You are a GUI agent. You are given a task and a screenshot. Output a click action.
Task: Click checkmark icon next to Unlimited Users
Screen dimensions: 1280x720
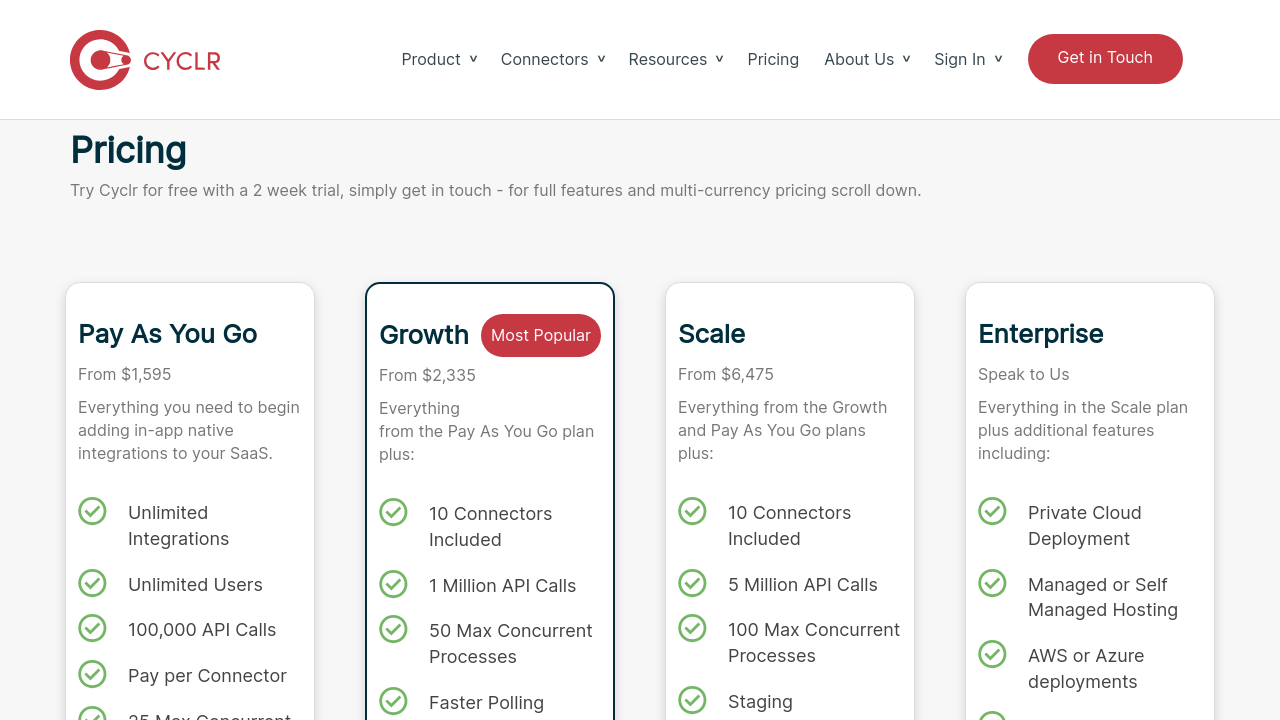(x=92, y=583)
